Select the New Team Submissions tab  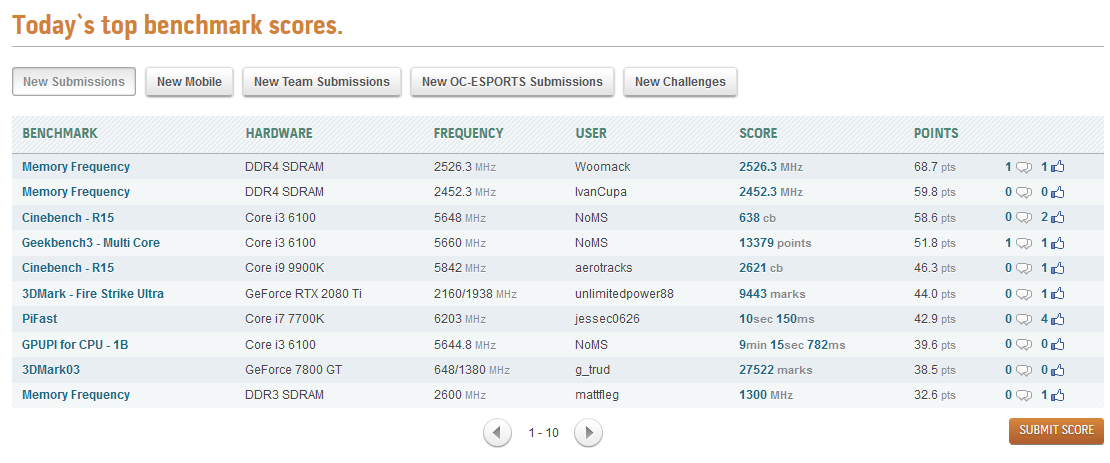click(x=322, y=82)
